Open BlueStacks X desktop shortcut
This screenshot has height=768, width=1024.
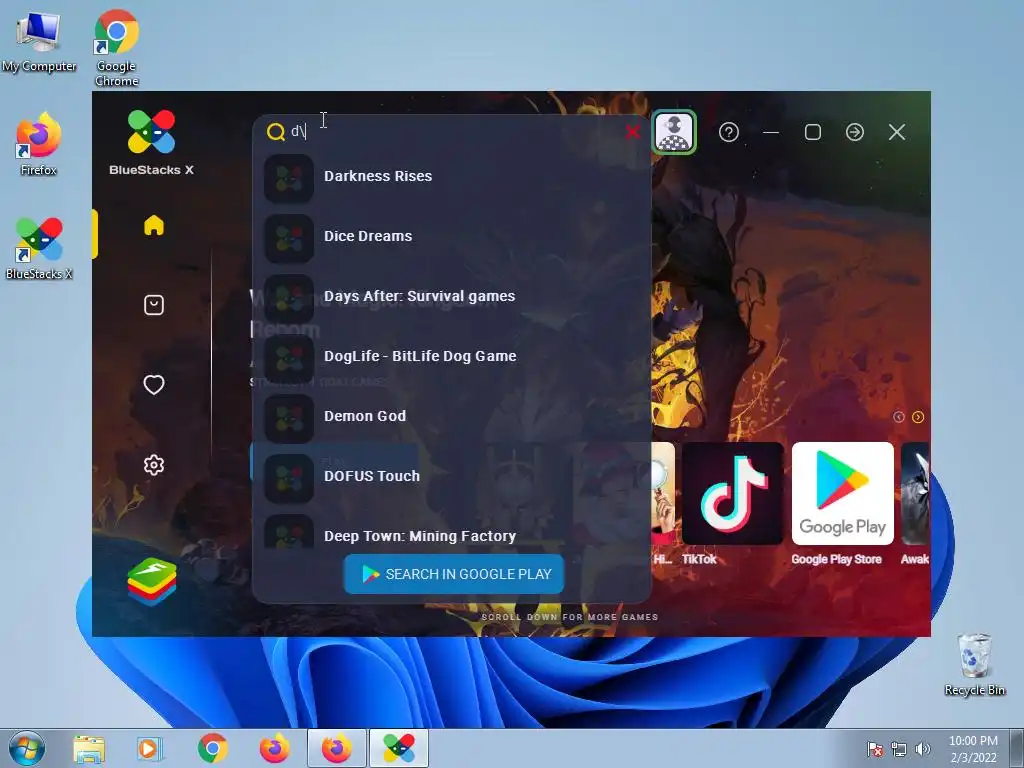(39, 248)
